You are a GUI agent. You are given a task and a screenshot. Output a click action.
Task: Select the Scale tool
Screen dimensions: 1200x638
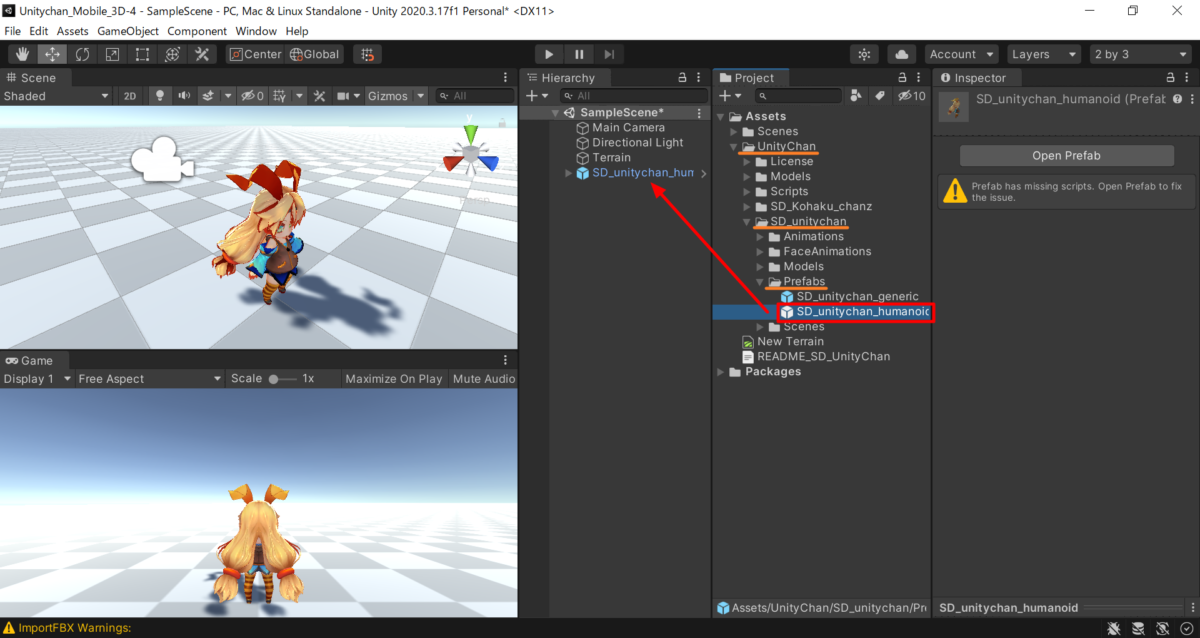click(112, 54)
